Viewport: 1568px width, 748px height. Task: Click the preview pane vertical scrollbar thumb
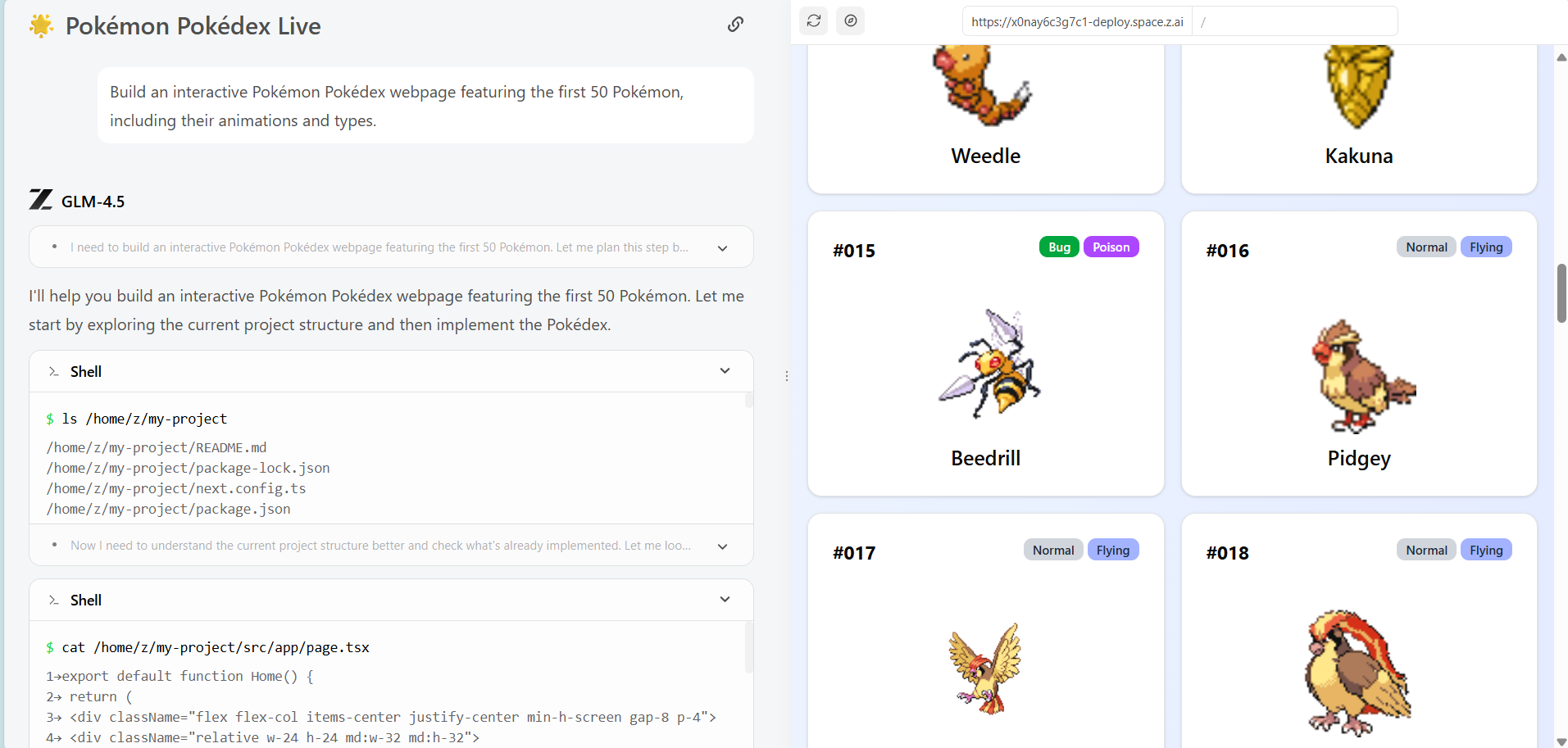pos(1561,293)
